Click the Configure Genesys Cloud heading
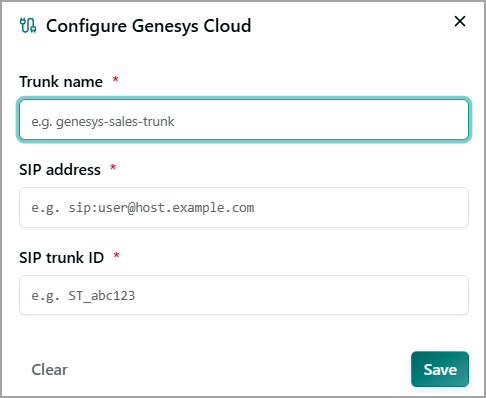Screen dimensions: 486x398 [149, 26]
